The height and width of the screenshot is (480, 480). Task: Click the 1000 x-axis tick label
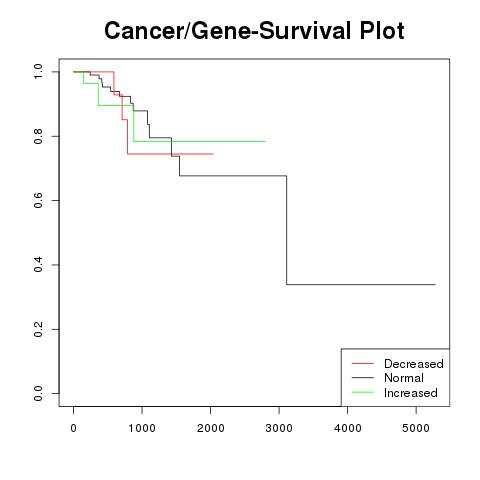142,428
